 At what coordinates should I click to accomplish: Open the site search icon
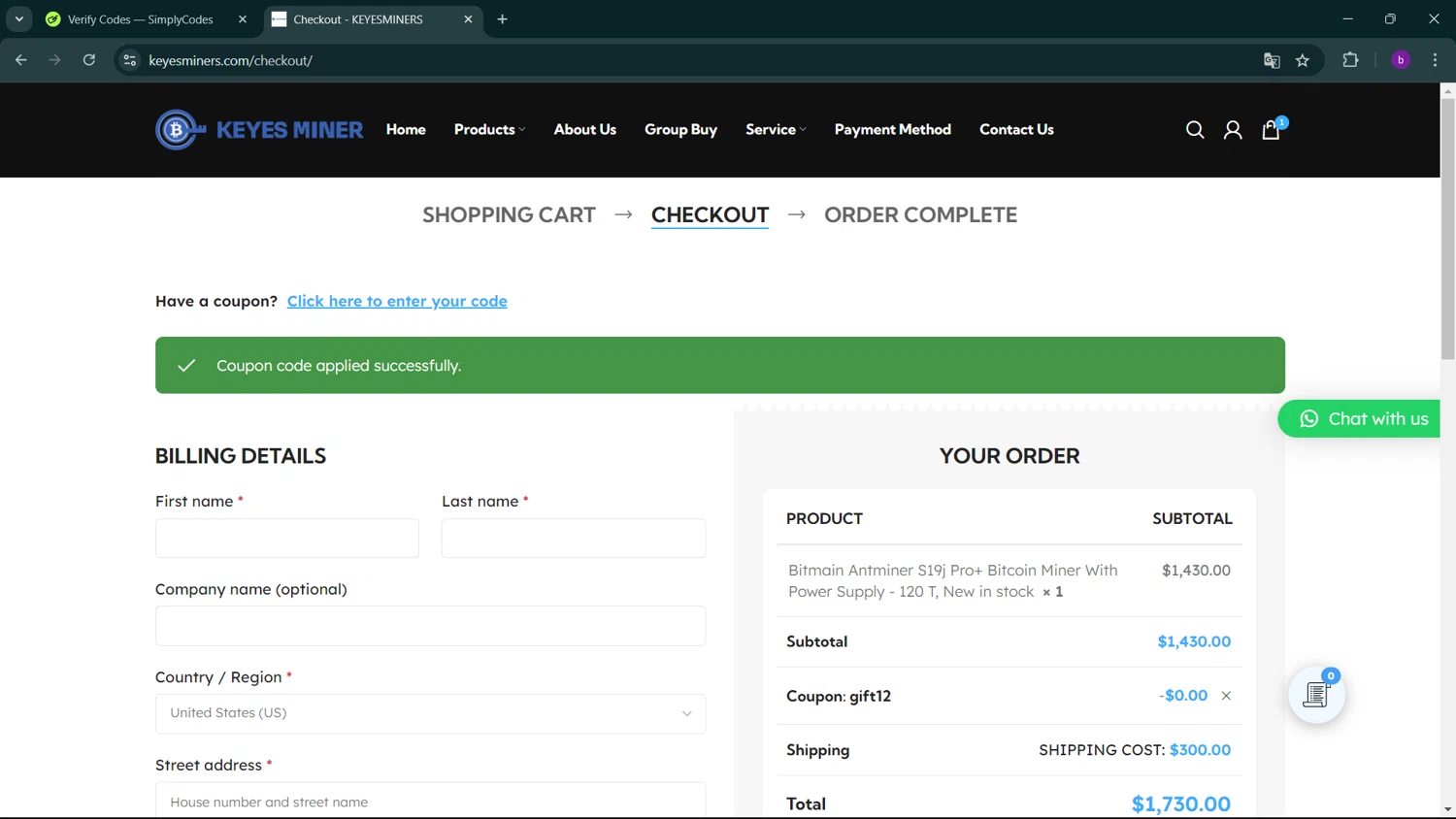click(1195, 130)
